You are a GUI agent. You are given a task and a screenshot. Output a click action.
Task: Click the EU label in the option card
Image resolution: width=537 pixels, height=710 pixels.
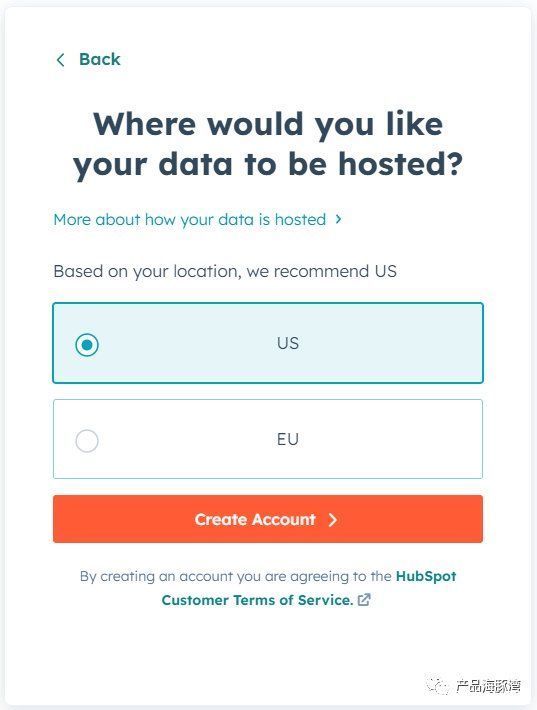(288, 439)
